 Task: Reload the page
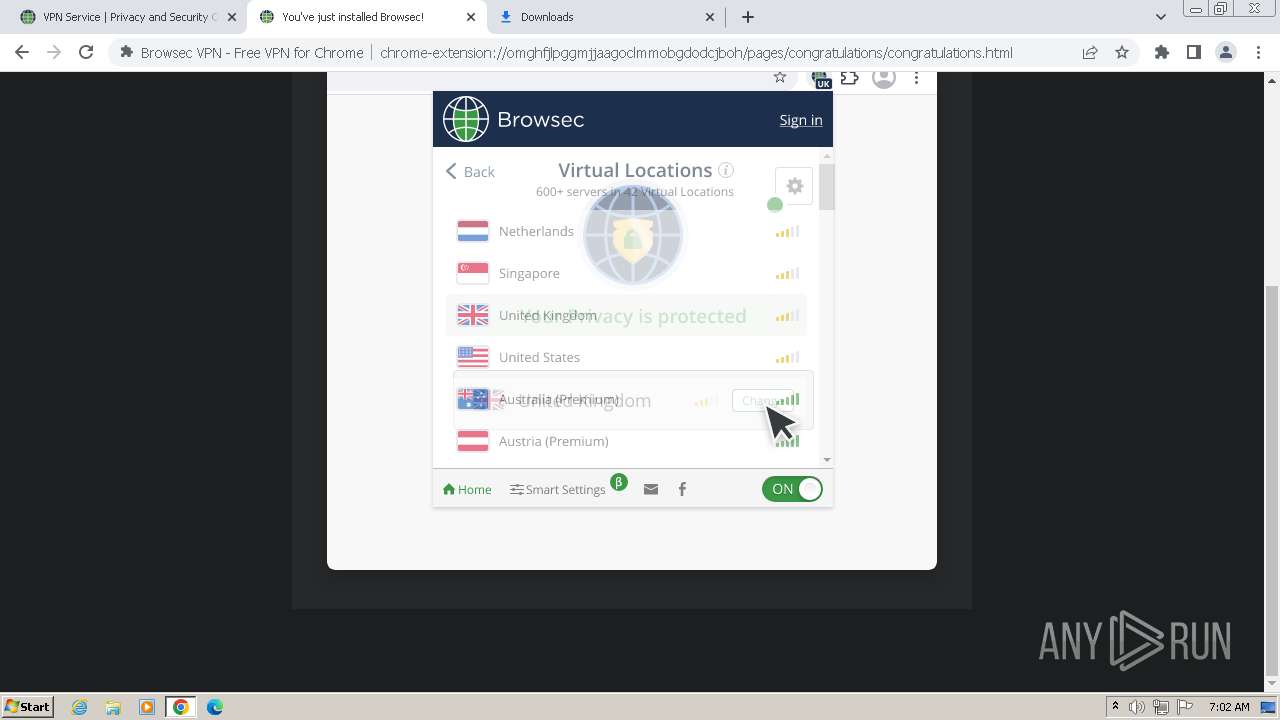pos(86,53)
